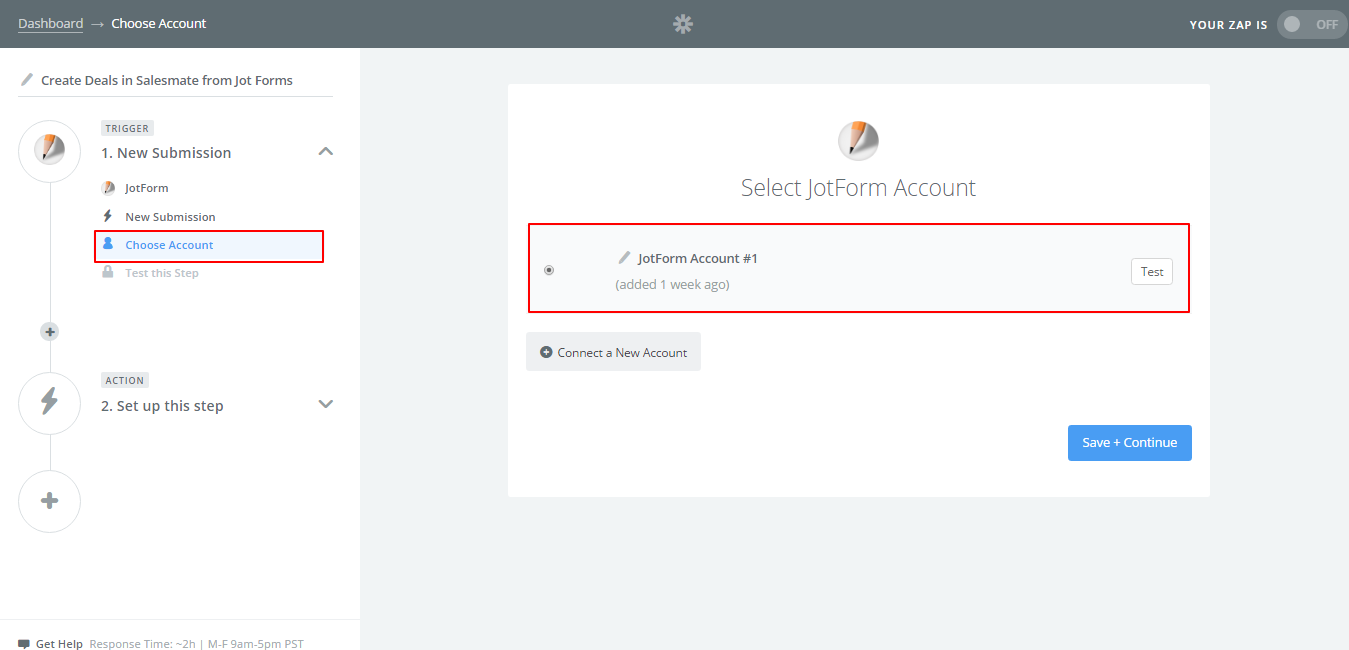1349x650 pixels.
Task: Click the ACTION label badge
Action: click(x=125, y=380)
